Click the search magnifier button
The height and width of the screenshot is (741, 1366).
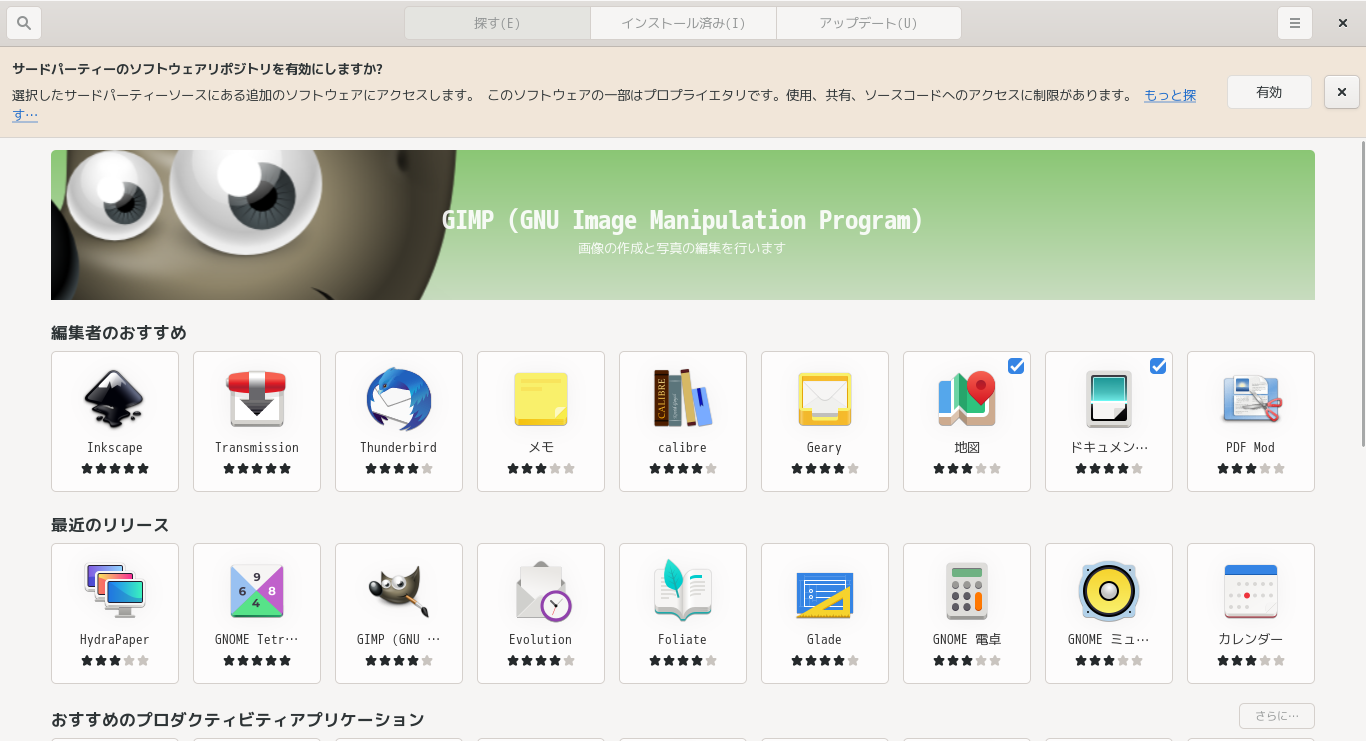click(24, 23)
